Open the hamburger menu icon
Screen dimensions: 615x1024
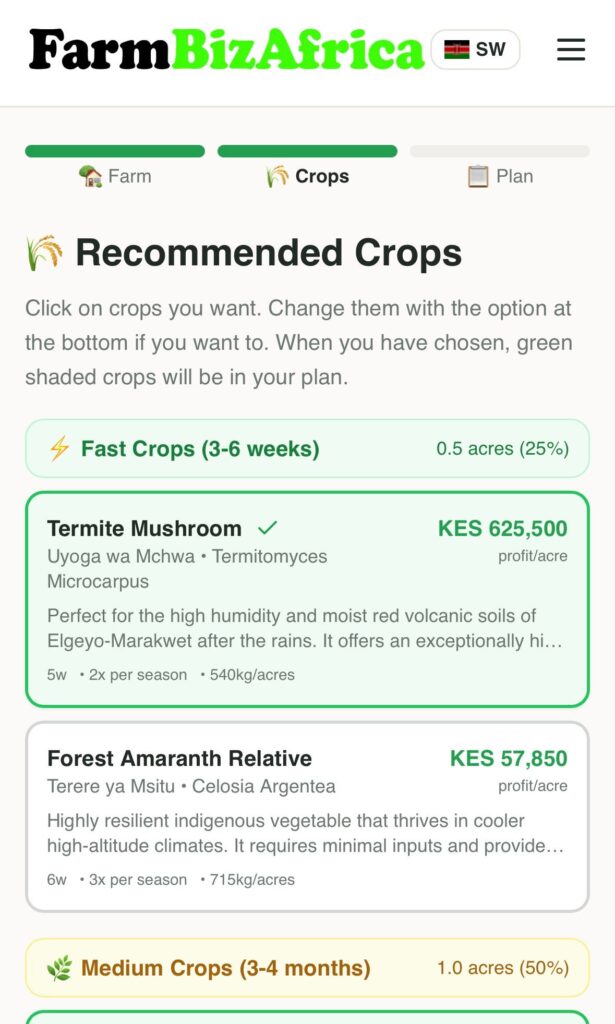pyautogui.click(x=571, y=50)
